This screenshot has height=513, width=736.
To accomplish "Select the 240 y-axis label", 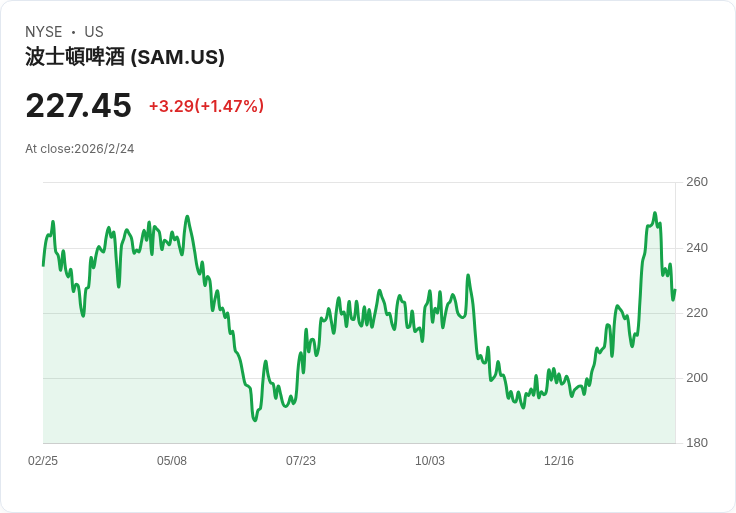I will pyautogui.click(x=697, y=248).
